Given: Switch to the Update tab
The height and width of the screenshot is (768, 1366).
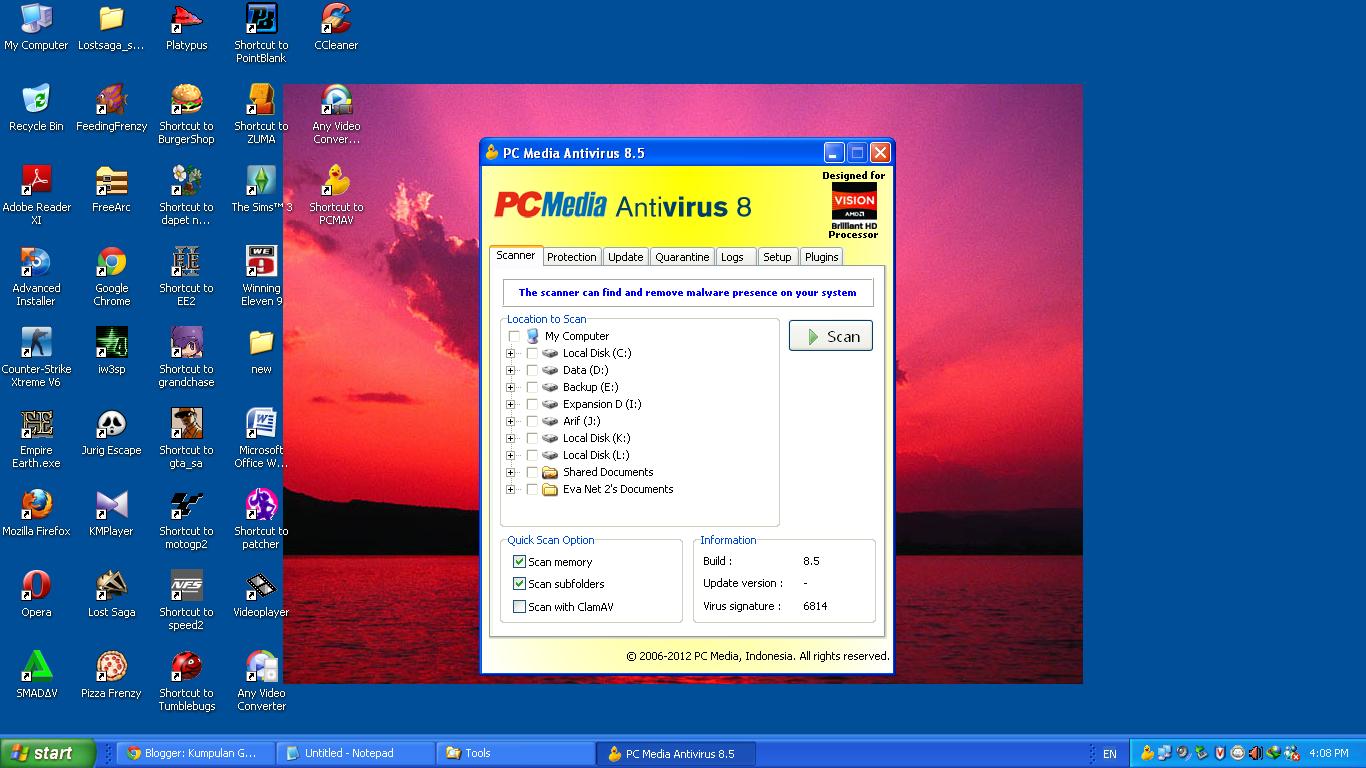Looking at the screenshot, I should click(626, 257).
